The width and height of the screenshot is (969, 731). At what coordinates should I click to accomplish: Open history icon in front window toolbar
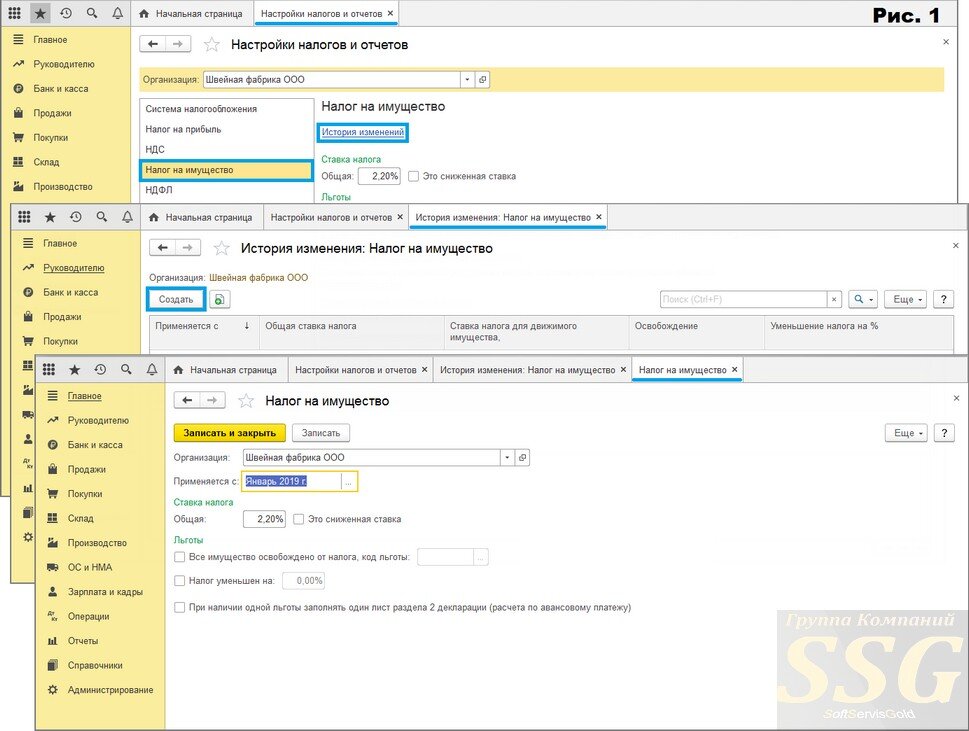[x=100, y=370]
